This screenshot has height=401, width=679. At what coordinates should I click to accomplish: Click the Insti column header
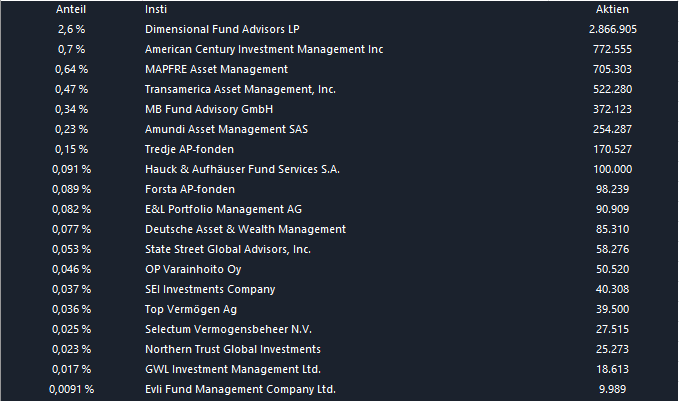[x=156, y=9]
